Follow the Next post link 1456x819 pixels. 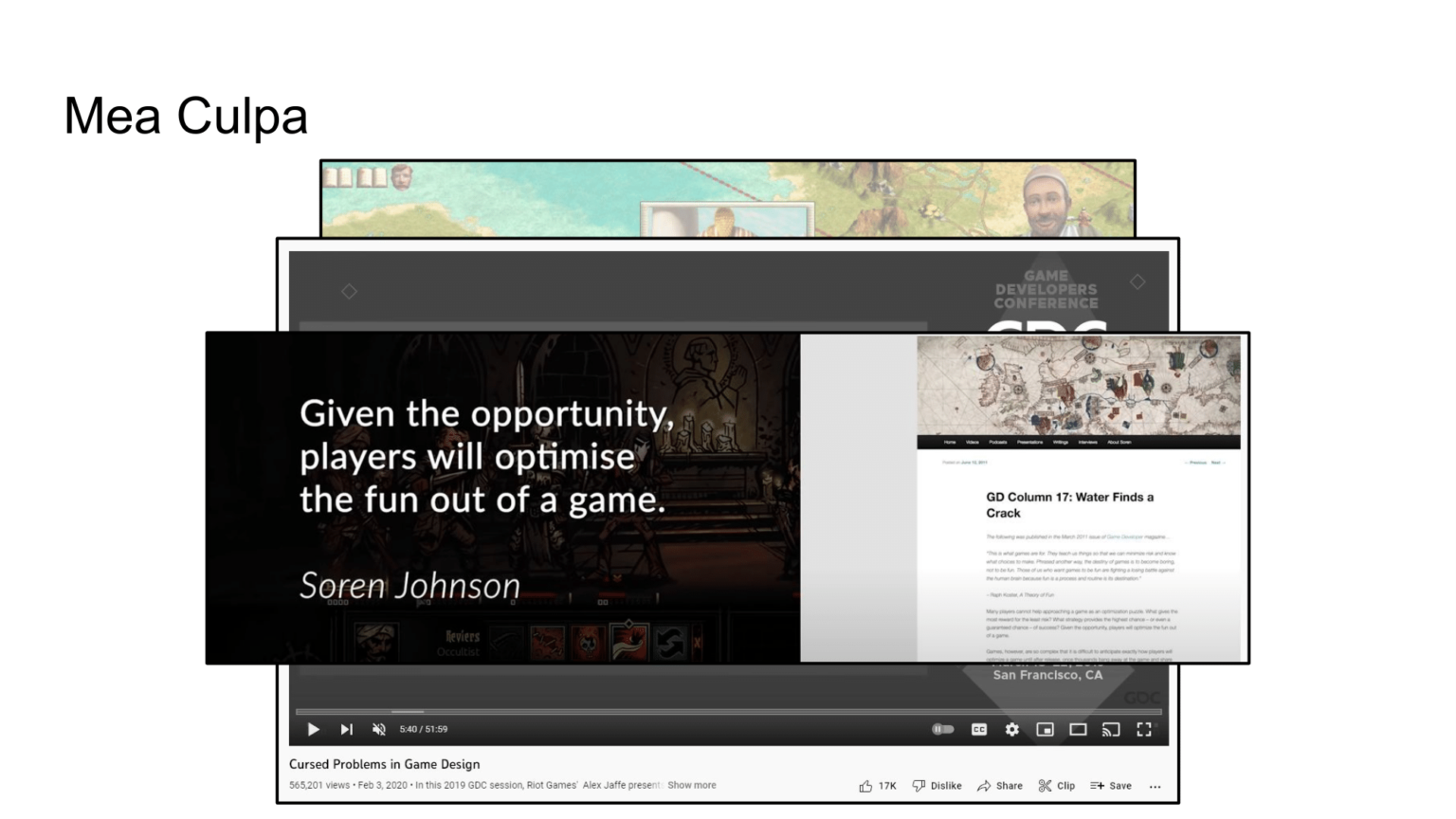click(1217, 462)
